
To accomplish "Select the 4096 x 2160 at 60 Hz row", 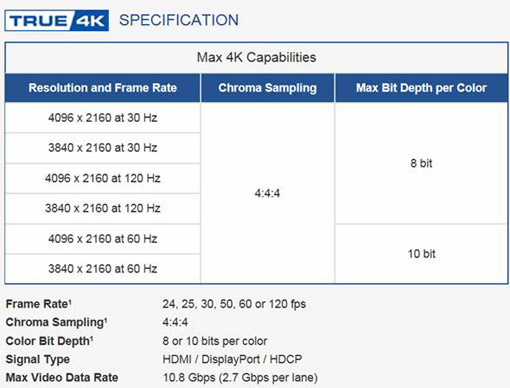I will click(103, 239).
